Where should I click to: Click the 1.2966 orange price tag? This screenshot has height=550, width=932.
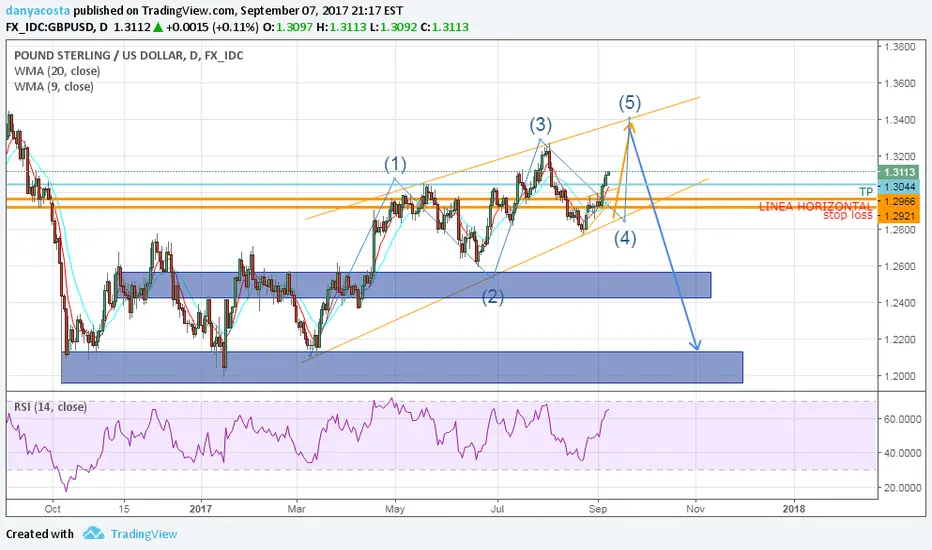tap(899, 202)
